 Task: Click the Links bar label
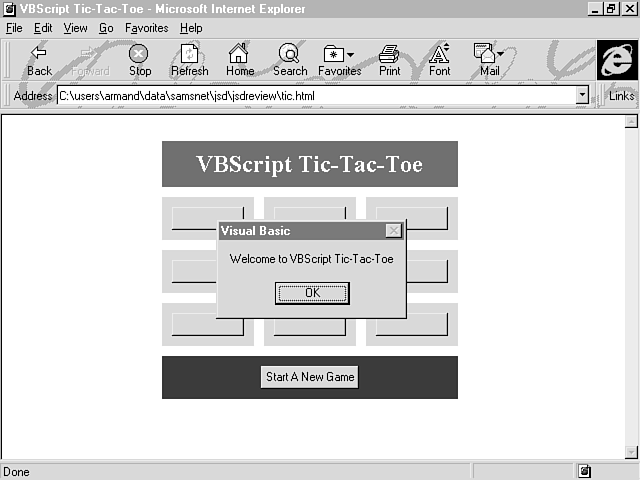(x=621, y=96)
